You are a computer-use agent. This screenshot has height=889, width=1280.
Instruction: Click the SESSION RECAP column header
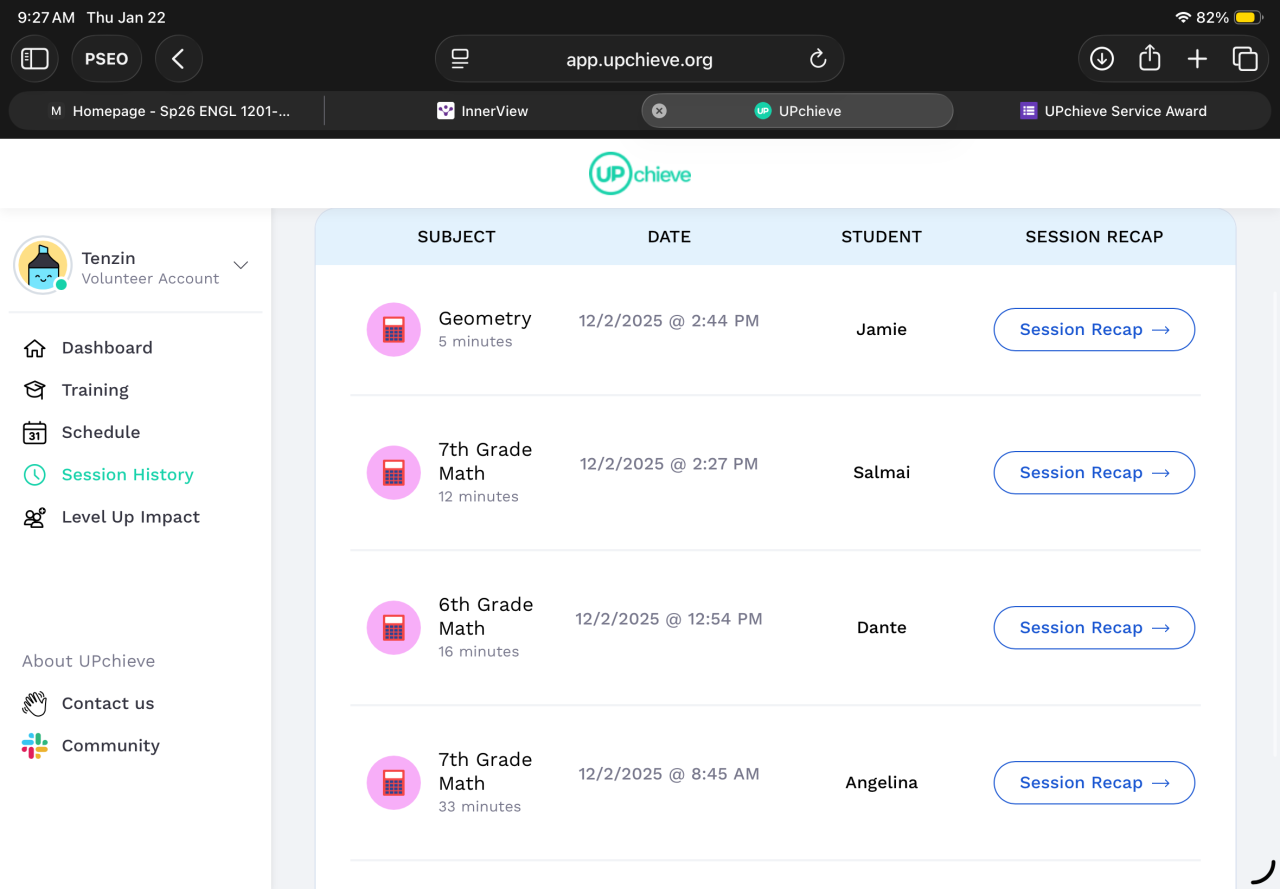(1094, 237)
